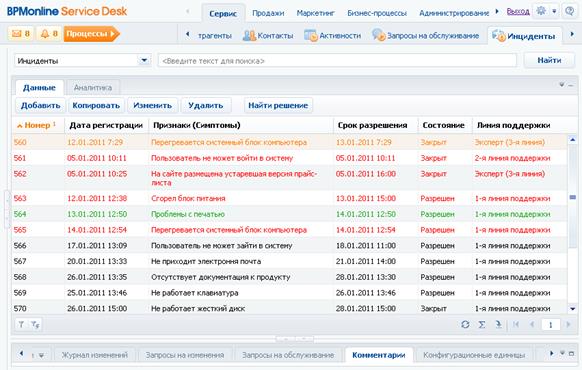
Task: Click the Найти search button
Action: (549, 60)
